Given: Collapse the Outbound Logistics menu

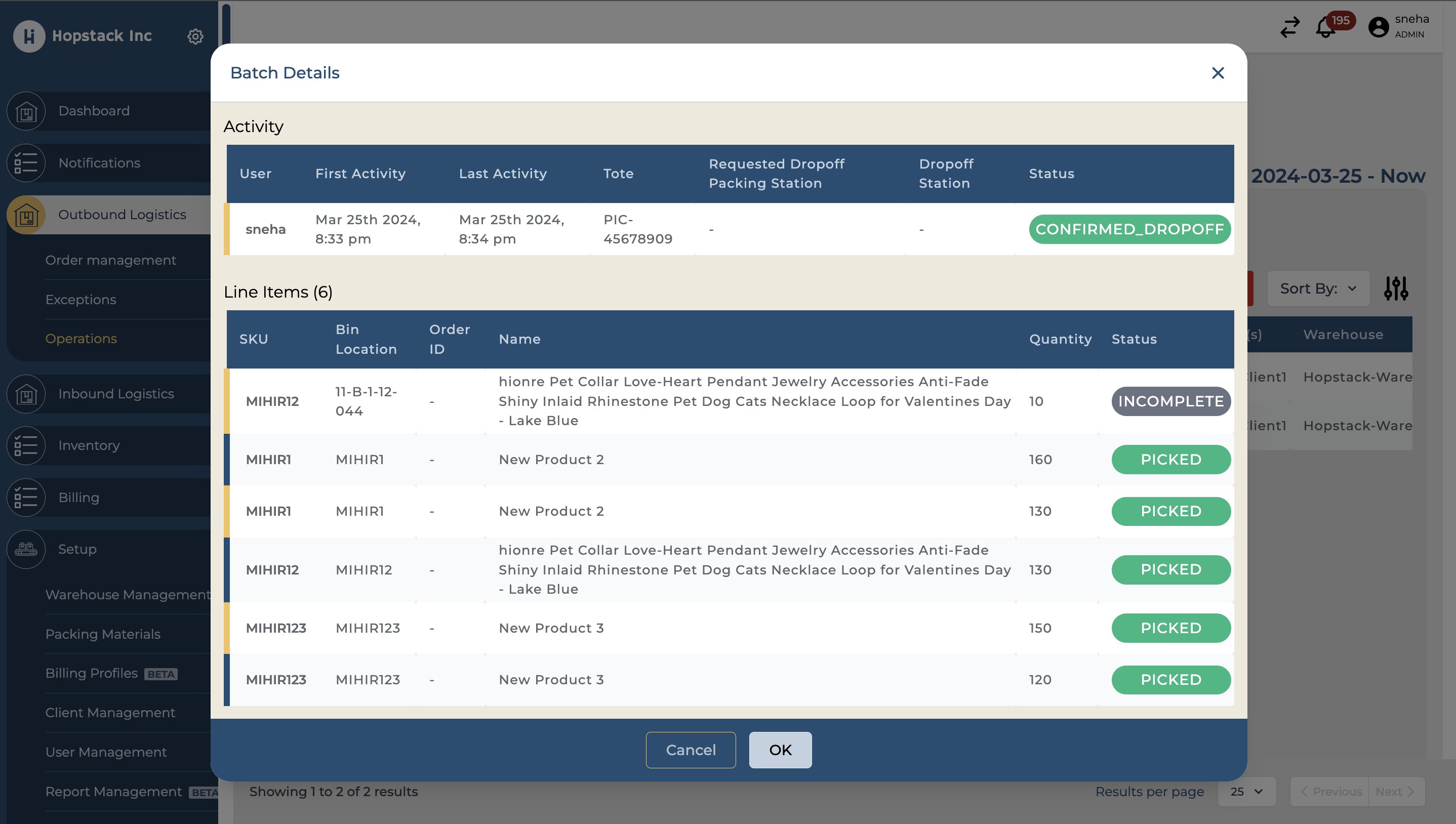Looking at the screenshot, I should coord(122,215).
